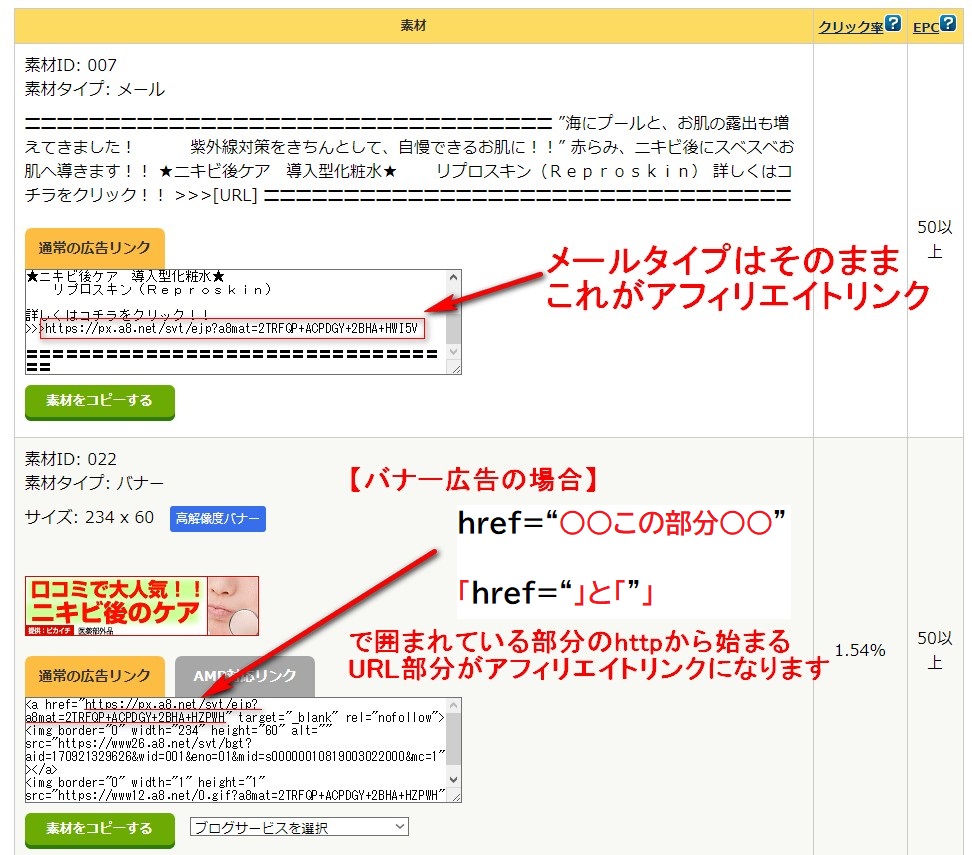Screen dimensions: 972x855
Task: Open the ブログサービスを選択 dropdown
Action: tap(299, 827)
